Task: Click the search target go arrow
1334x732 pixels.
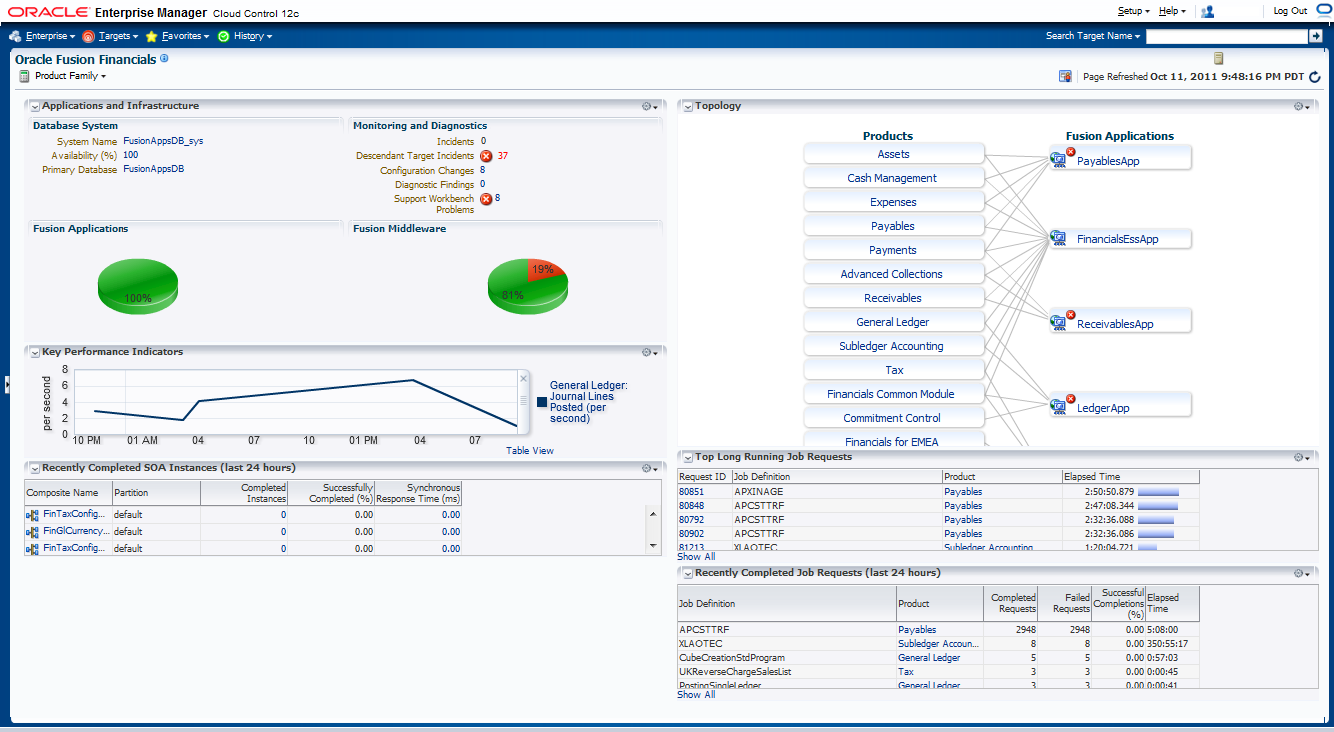Action: click(x=1316, y=36)
